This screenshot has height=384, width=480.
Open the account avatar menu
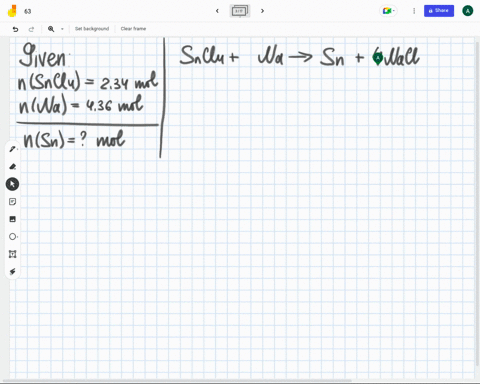click(x=467, y=11)
